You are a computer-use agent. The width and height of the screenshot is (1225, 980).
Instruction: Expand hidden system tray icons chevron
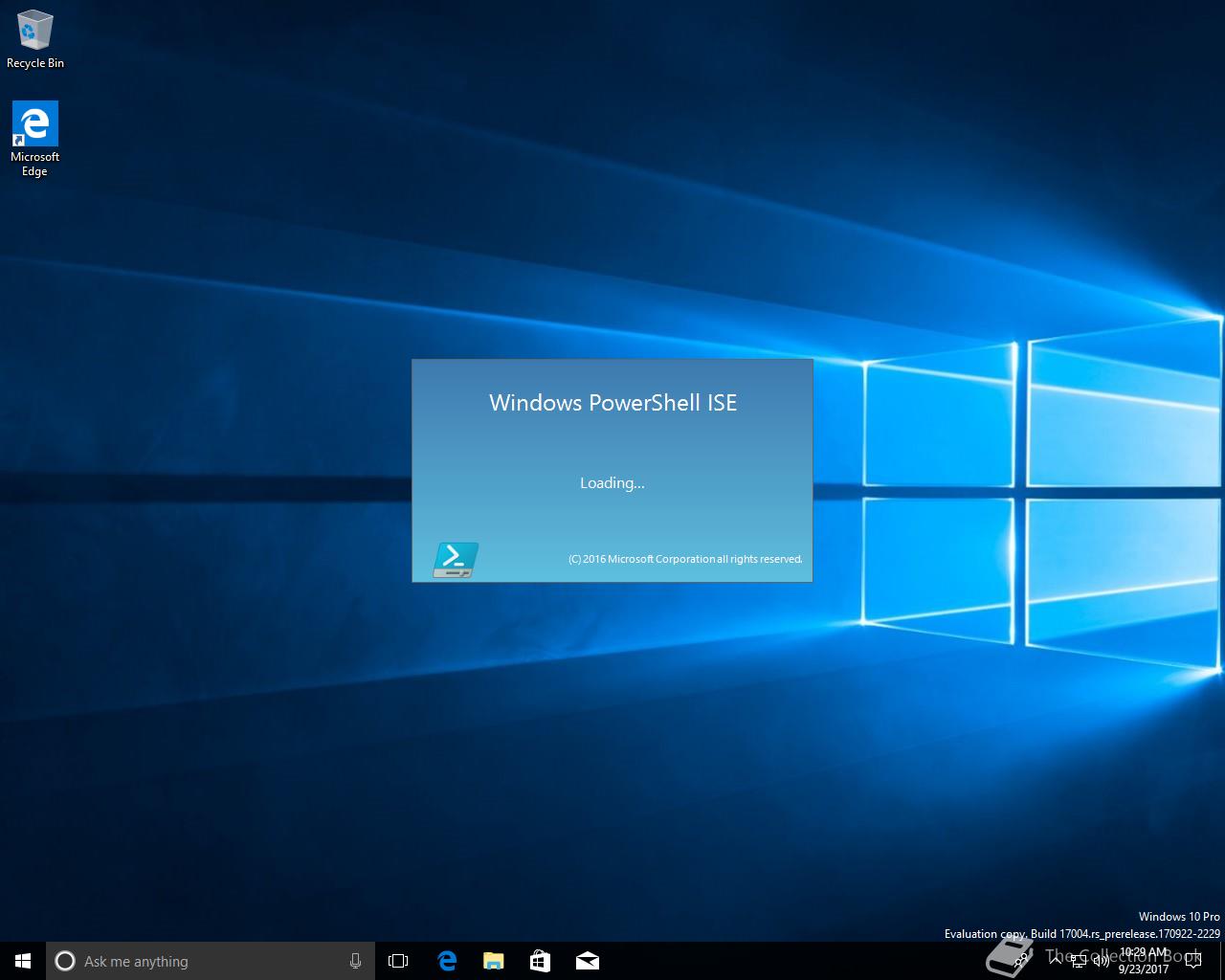tap(1055, 961)
